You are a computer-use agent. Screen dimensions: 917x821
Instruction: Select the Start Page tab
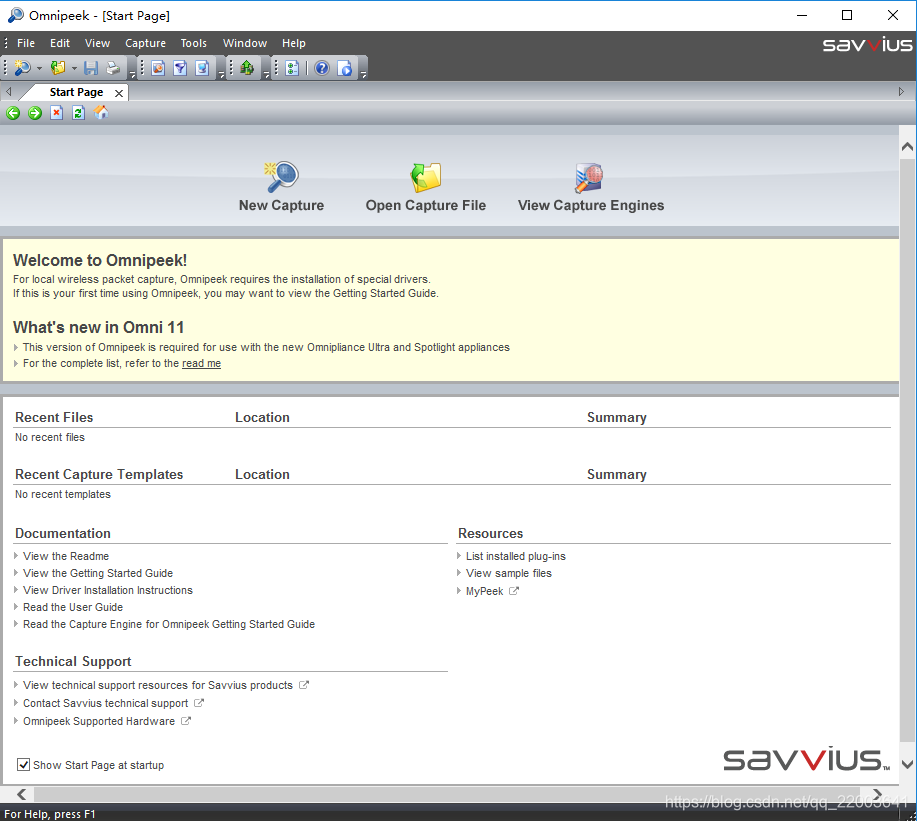76,92
